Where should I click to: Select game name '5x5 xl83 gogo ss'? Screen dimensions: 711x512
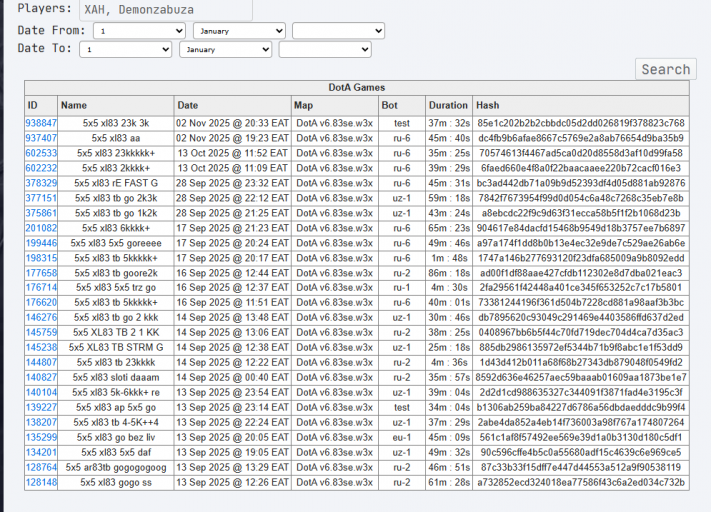pyautogui.click(x=116, y=483)
